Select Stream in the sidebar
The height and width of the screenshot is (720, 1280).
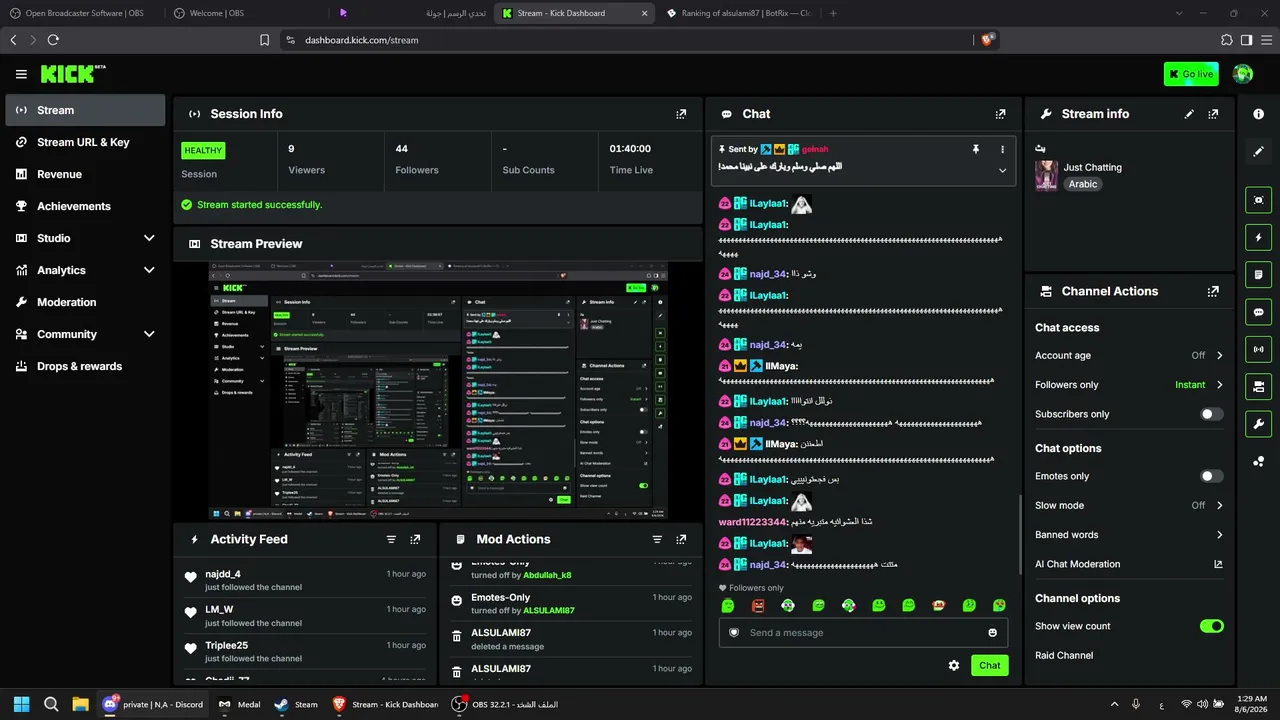[85, 110]
